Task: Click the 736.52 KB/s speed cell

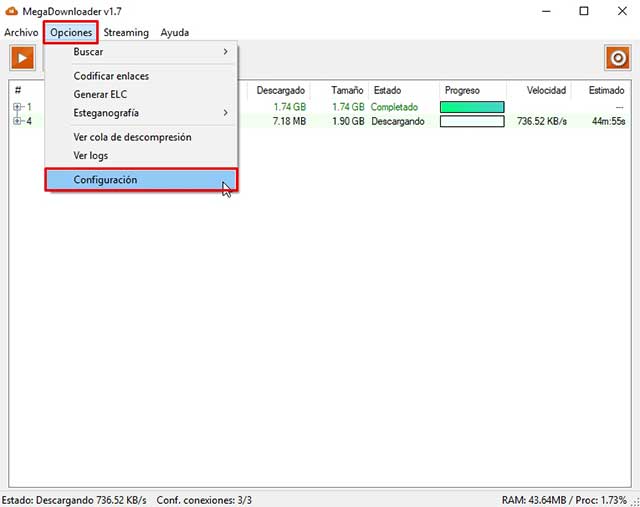Action: pos(542,121)
